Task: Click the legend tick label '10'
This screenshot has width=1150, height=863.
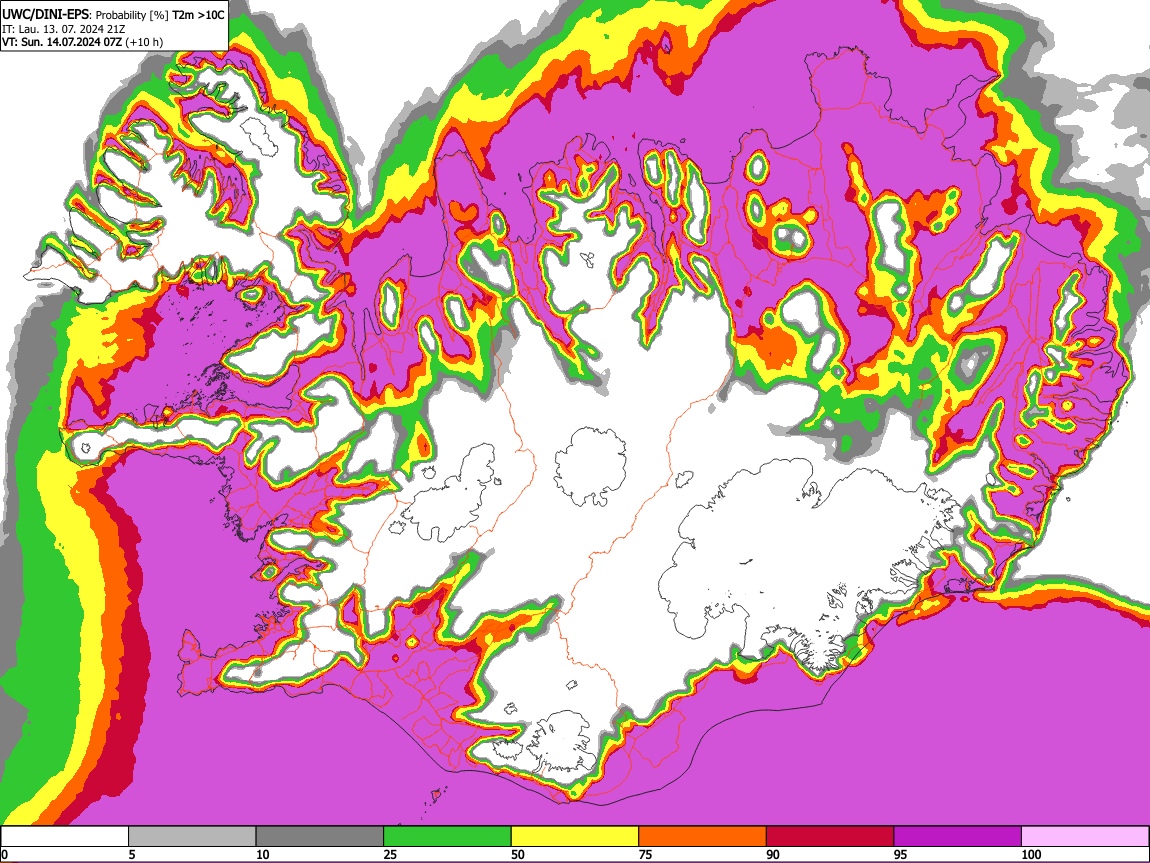Action: coord(263,854)
